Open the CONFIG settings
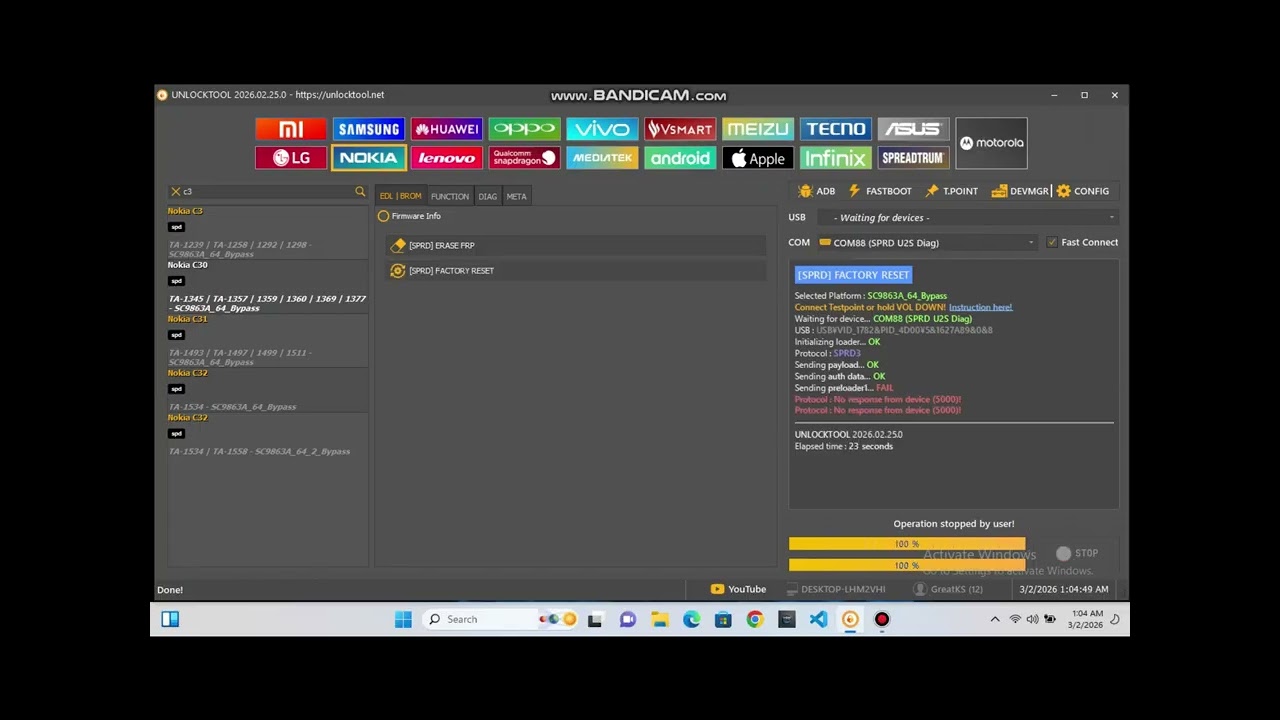The height and width of the screenshot is (720, 1280). (1083, 191)
